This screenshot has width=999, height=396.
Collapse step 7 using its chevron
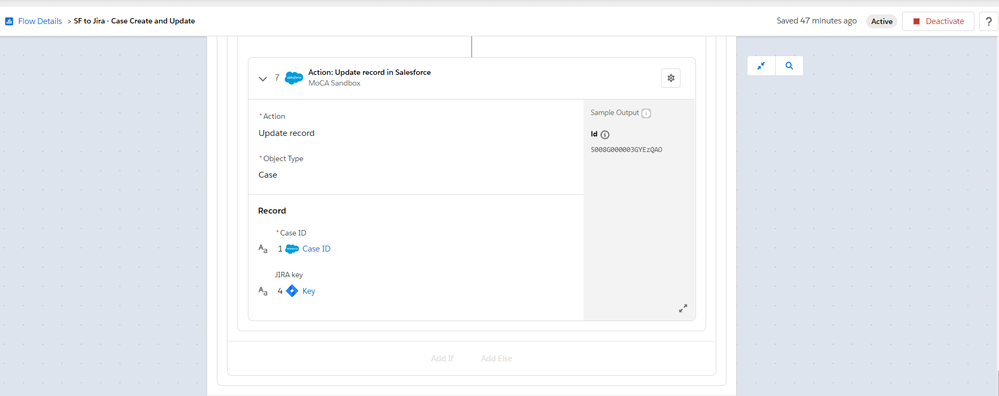point(262,78)
